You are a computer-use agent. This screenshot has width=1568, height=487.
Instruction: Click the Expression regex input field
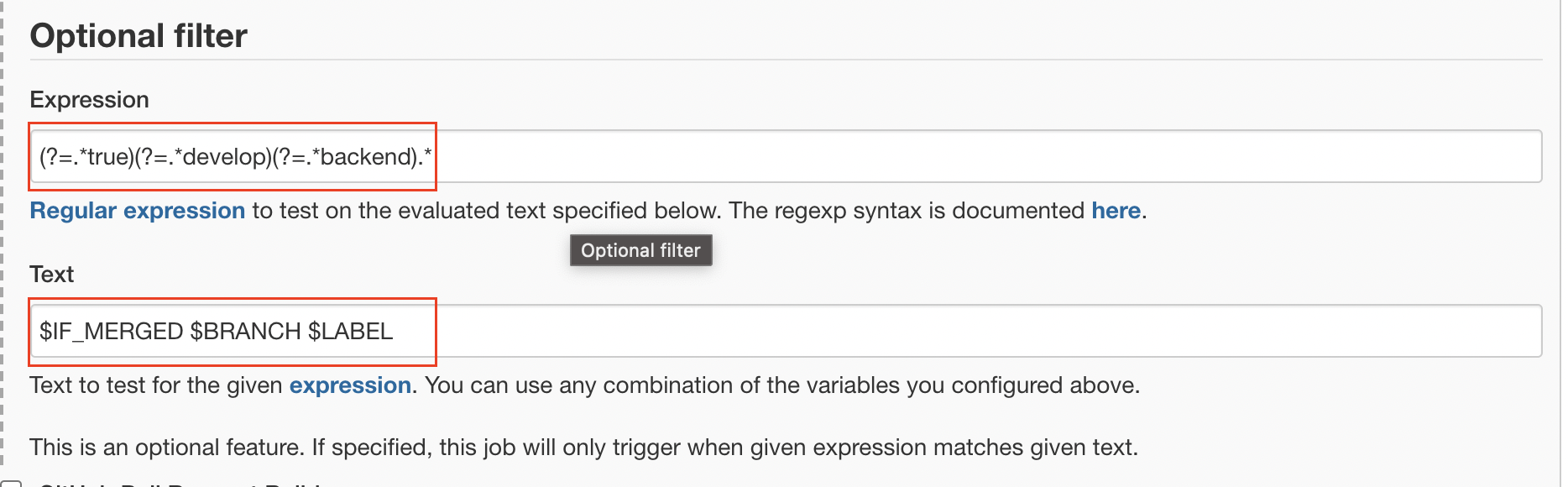786,156
